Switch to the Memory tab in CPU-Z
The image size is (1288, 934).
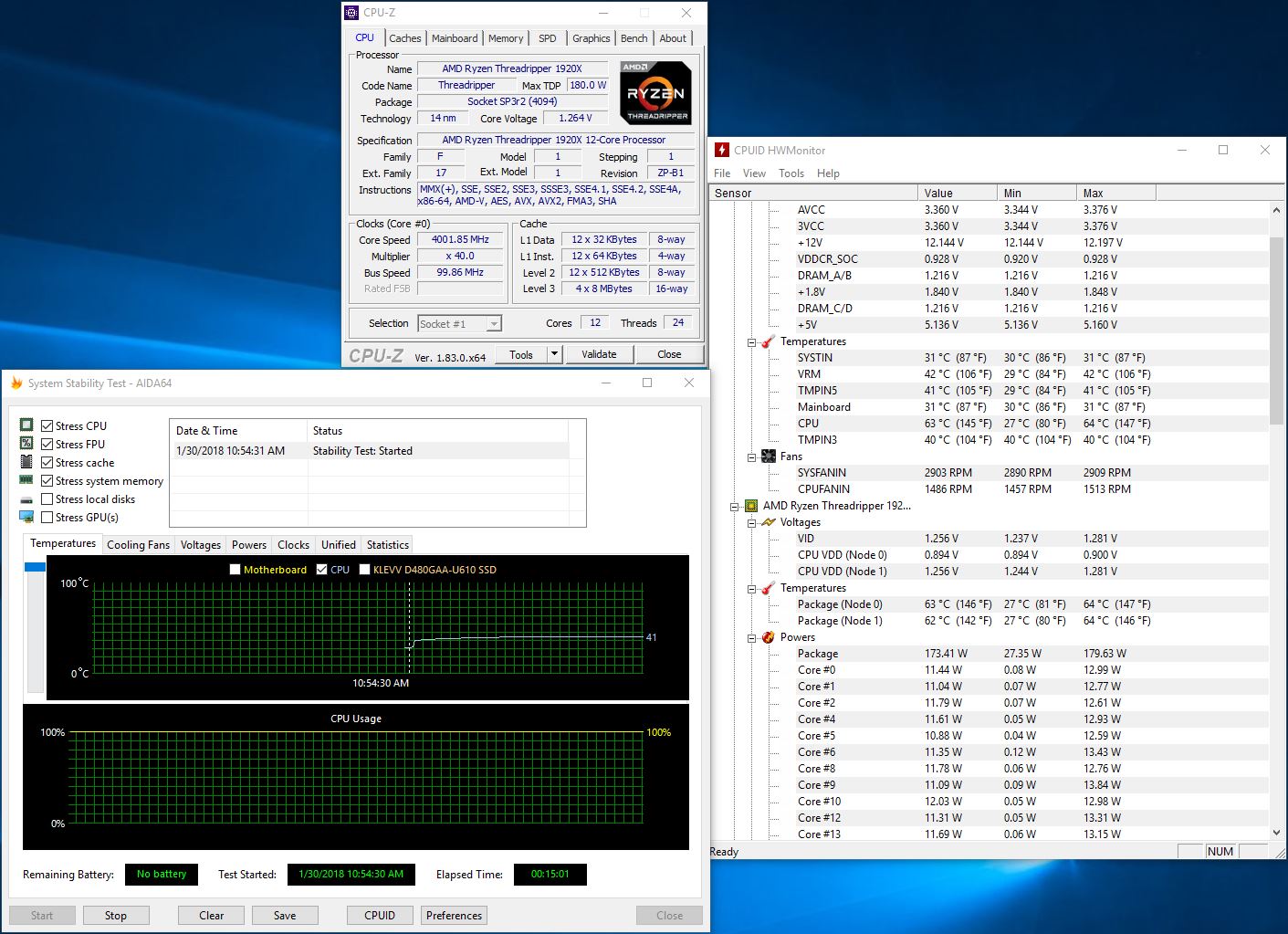pos(505,38)
